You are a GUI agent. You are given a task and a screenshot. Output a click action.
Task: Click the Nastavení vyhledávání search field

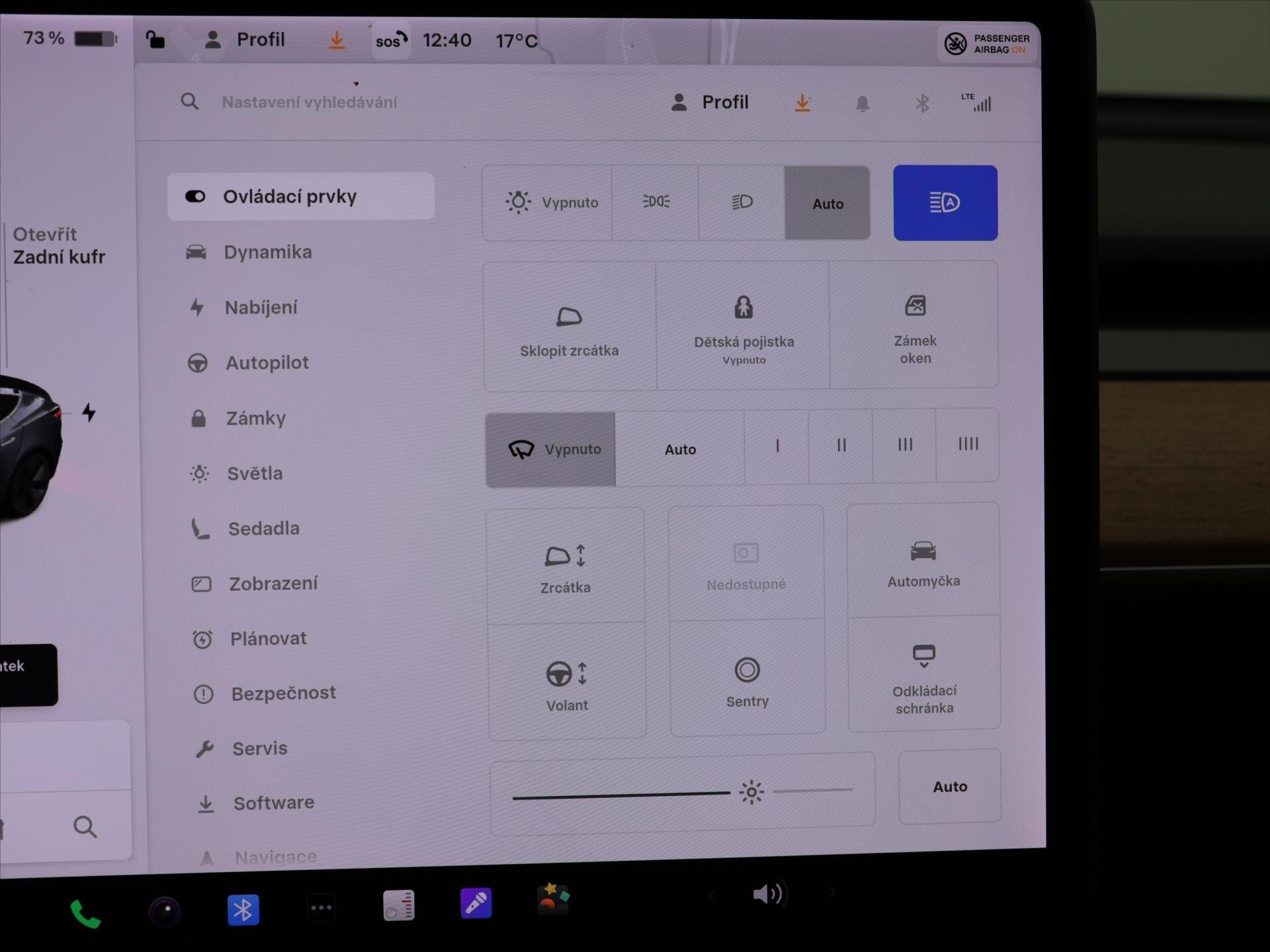[x=310, y=102]
